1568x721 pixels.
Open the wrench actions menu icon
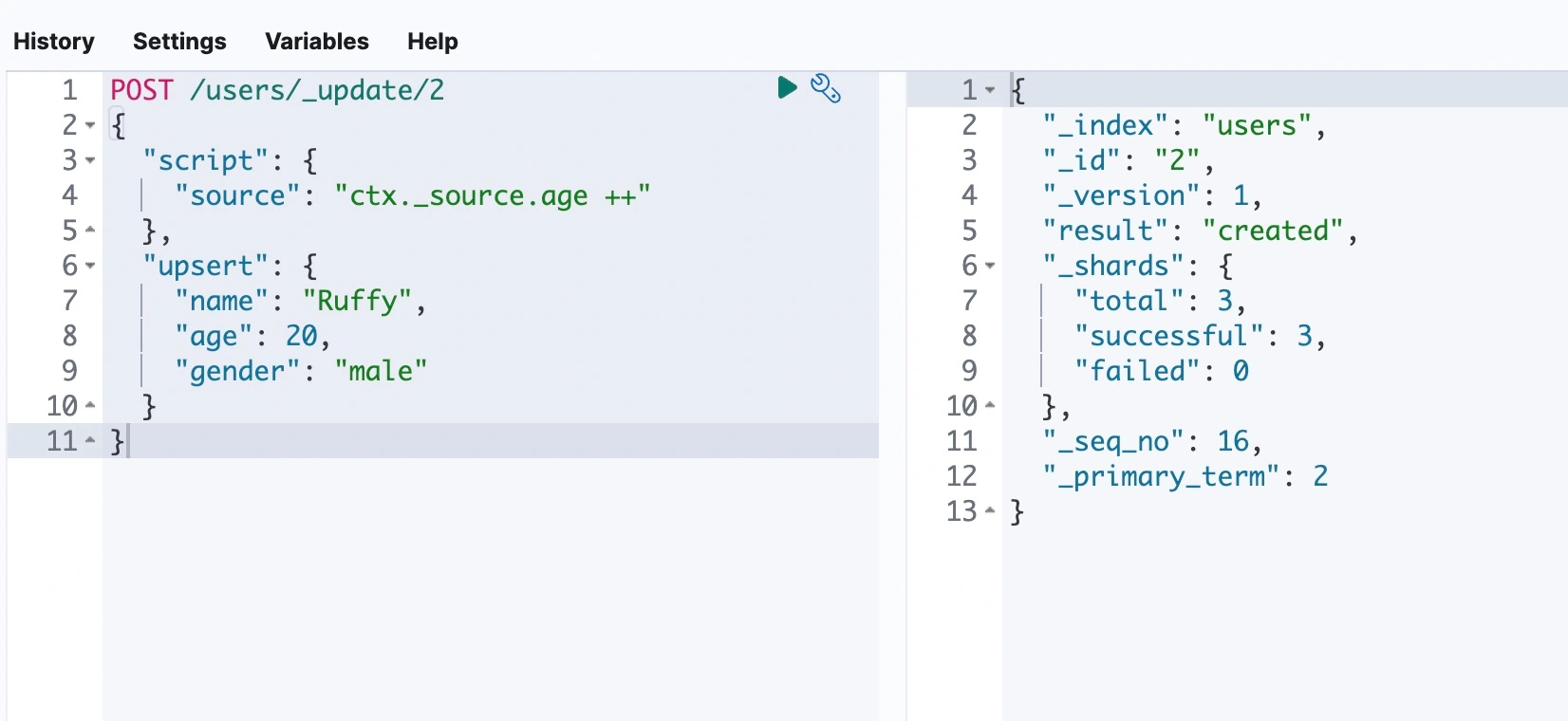[x=825, y=88]
